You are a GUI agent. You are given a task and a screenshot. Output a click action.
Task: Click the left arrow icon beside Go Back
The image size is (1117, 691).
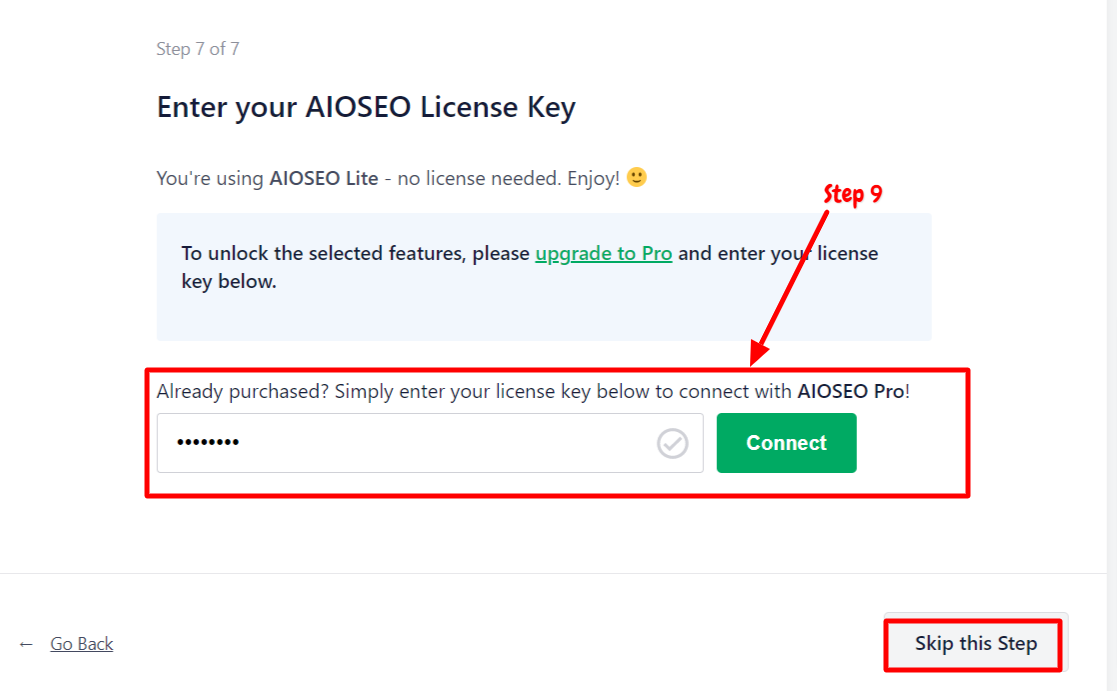[x=26, y=644]
